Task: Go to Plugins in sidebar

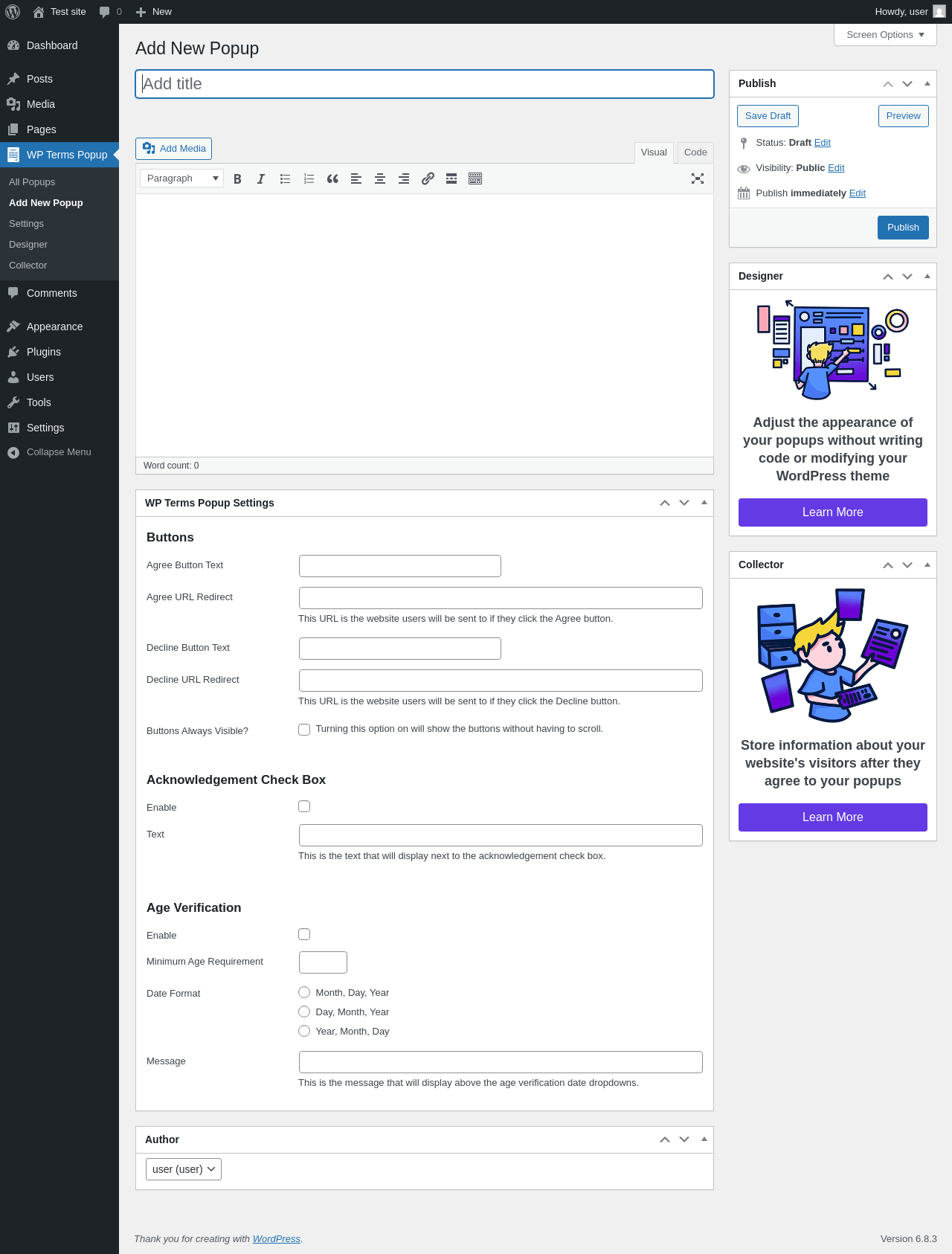Action: click(59, 352)
